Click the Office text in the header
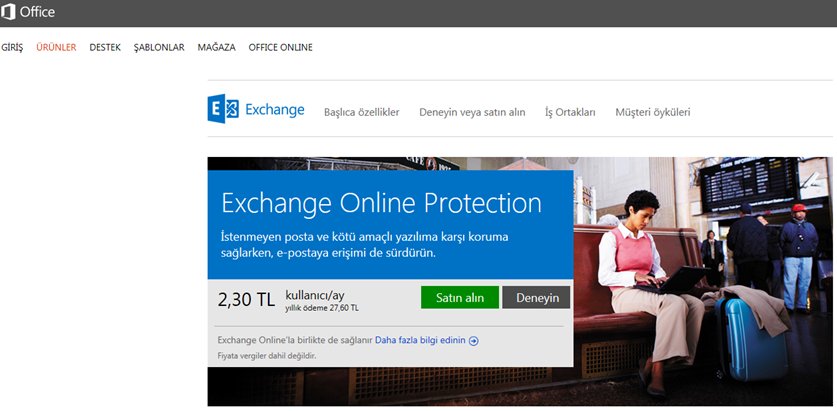The width and height of the screenshot is (837, 411). 37,12
